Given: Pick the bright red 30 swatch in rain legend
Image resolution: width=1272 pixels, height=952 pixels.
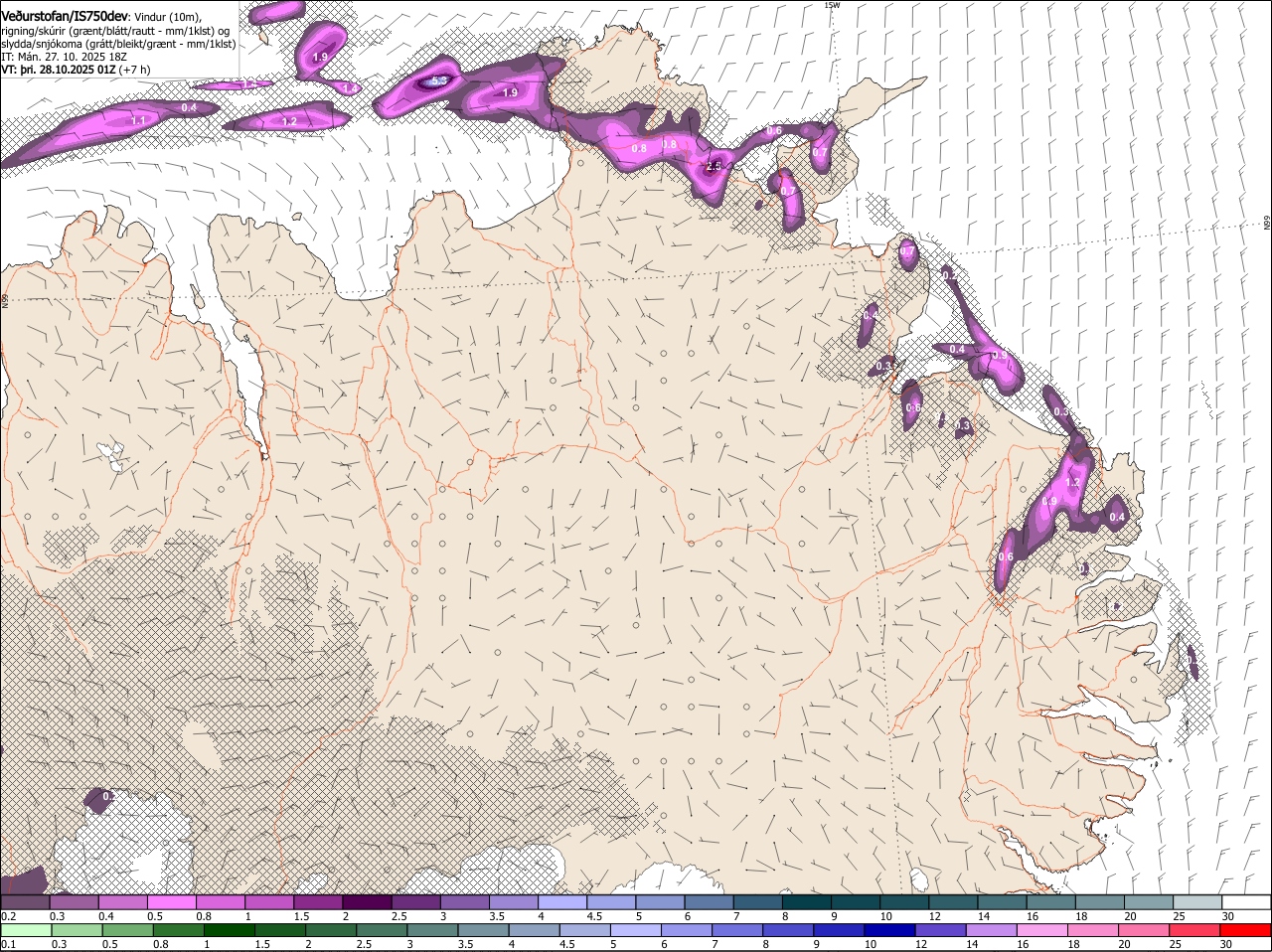Looking at the screenshot, I should (x=1246, y=930).
